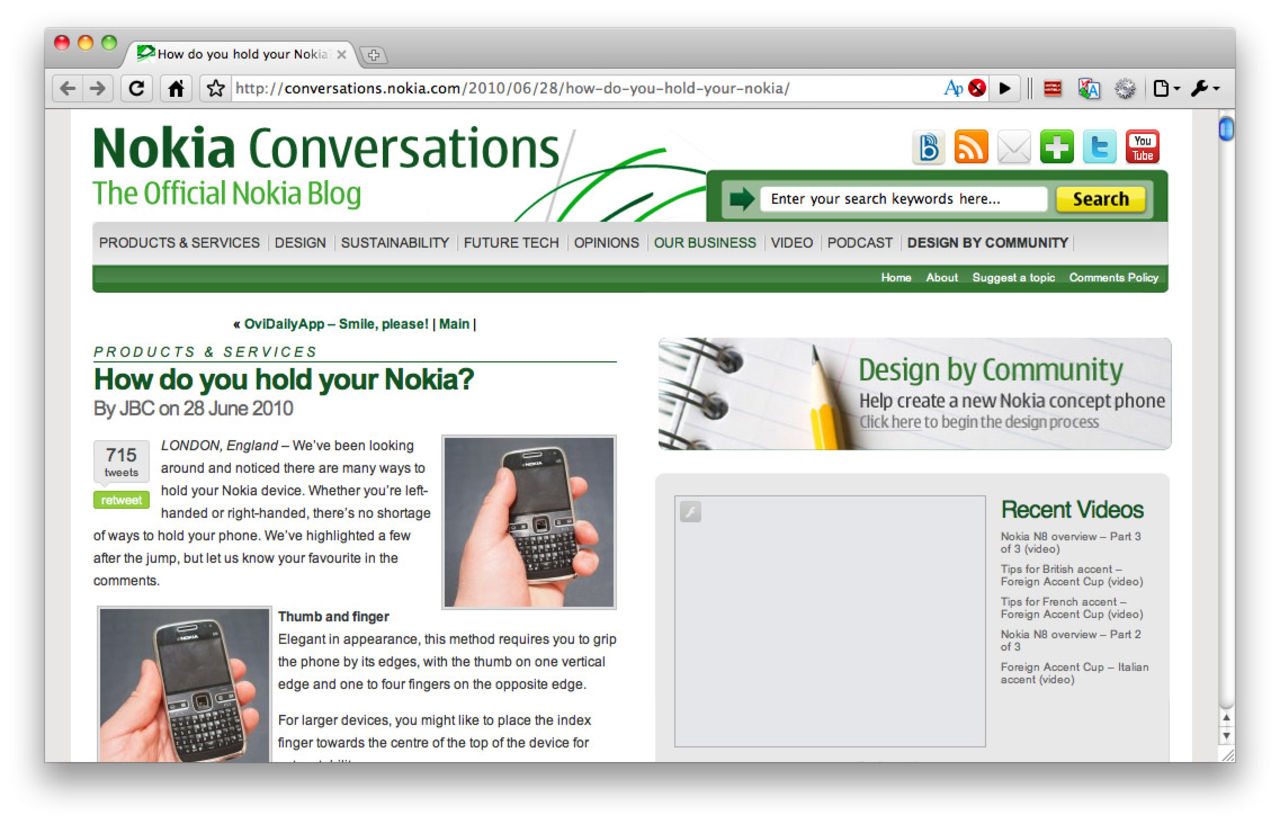Click the scrollbar down arrow

coord(1227,736)
